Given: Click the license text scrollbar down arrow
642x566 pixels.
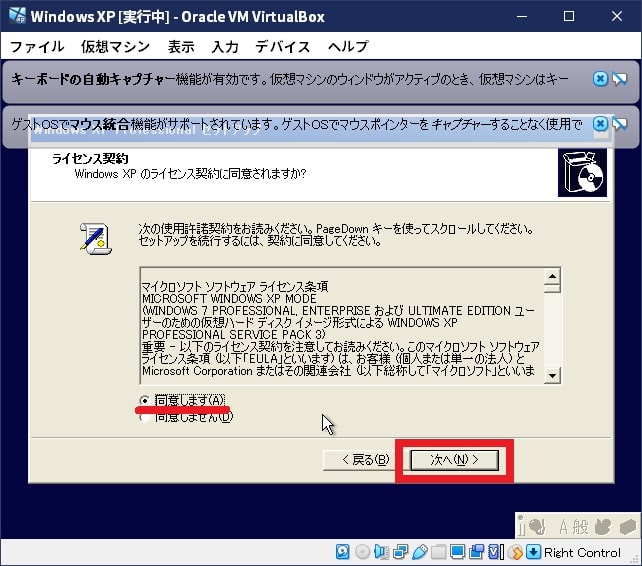Looking at the screenshot, I should pos(552,375).
